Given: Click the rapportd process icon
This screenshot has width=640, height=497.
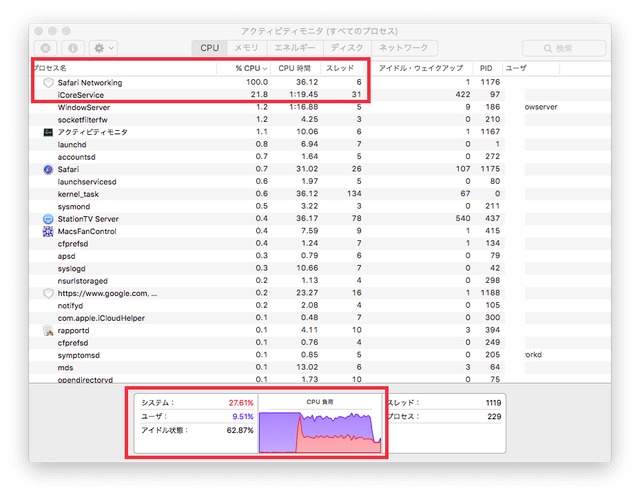Looking at the screenshot, I should pyautogui.click(x=48, y=331).
